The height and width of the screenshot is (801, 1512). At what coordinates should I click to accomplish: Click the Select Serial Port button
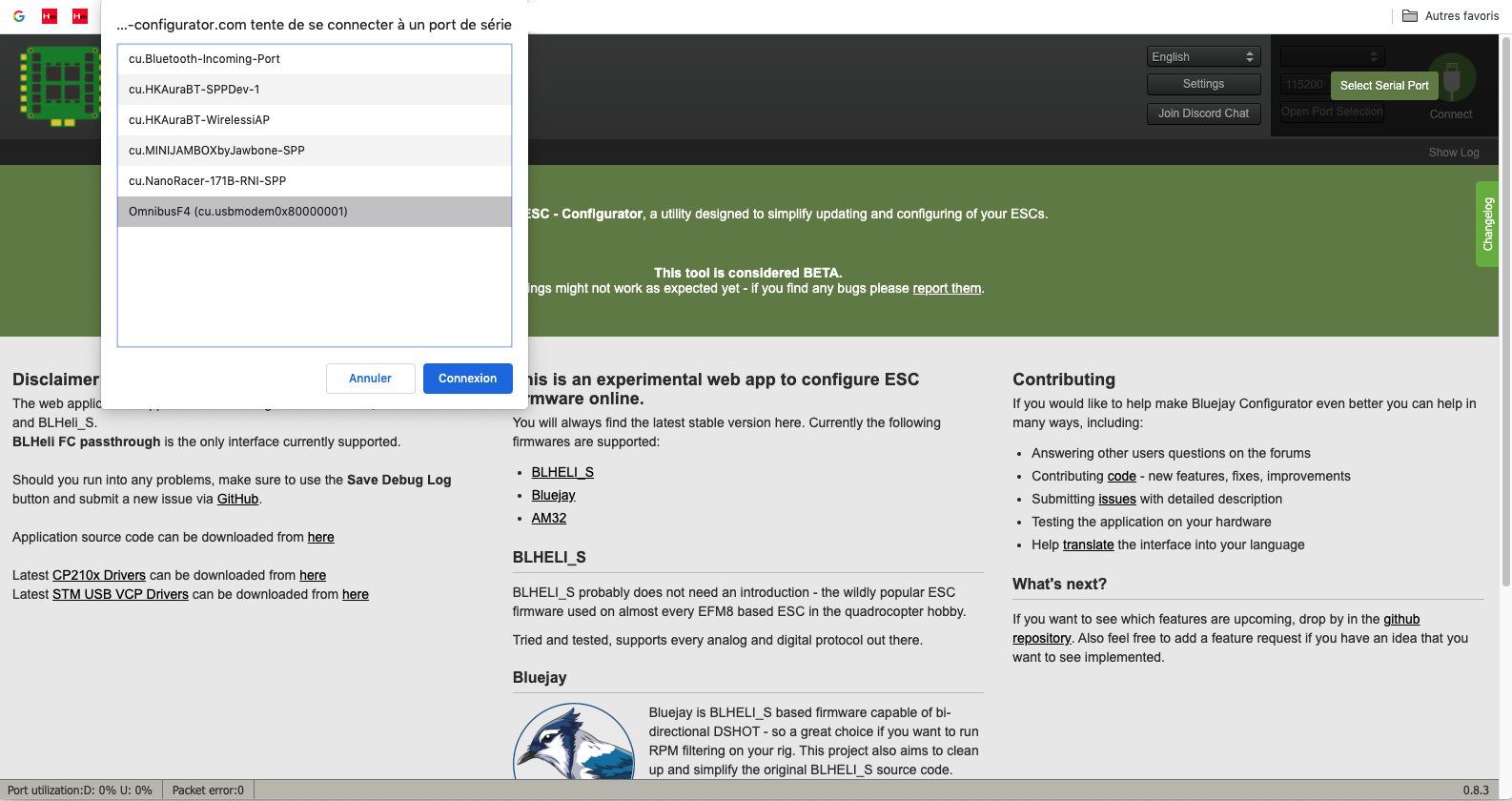(1384, 86)
